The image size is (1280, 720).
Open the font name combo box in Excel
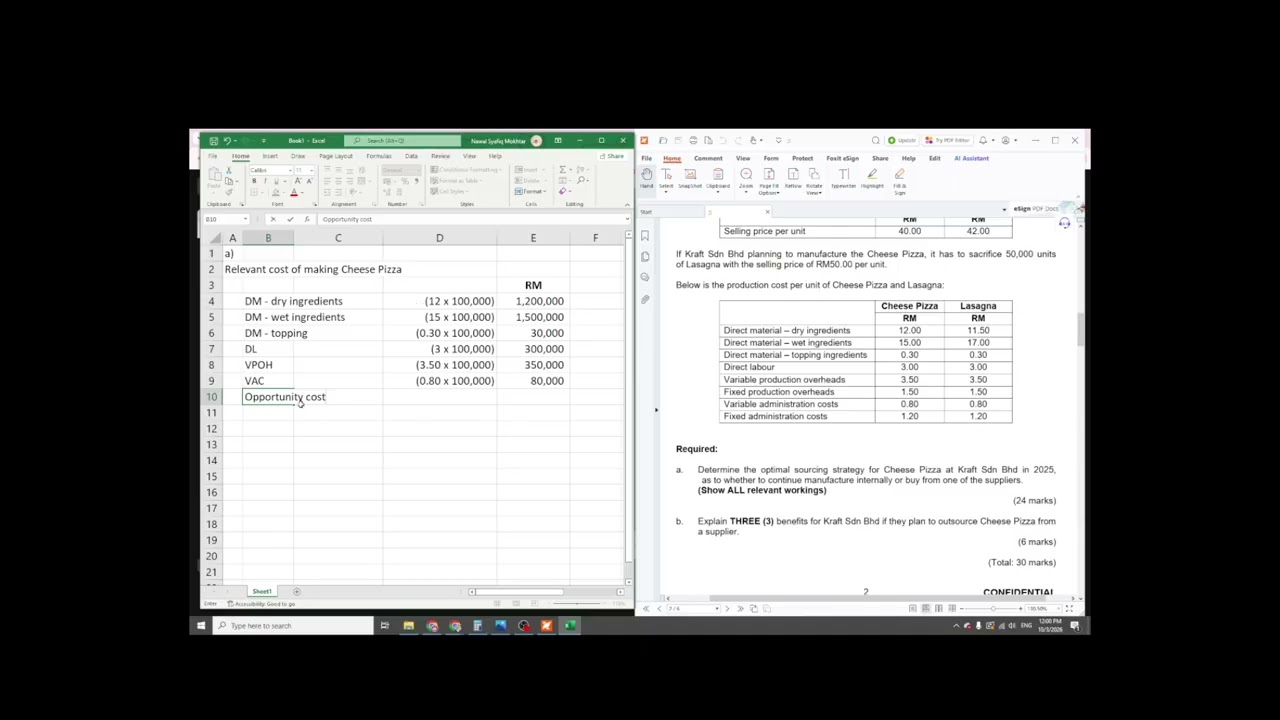pos(271,170)
